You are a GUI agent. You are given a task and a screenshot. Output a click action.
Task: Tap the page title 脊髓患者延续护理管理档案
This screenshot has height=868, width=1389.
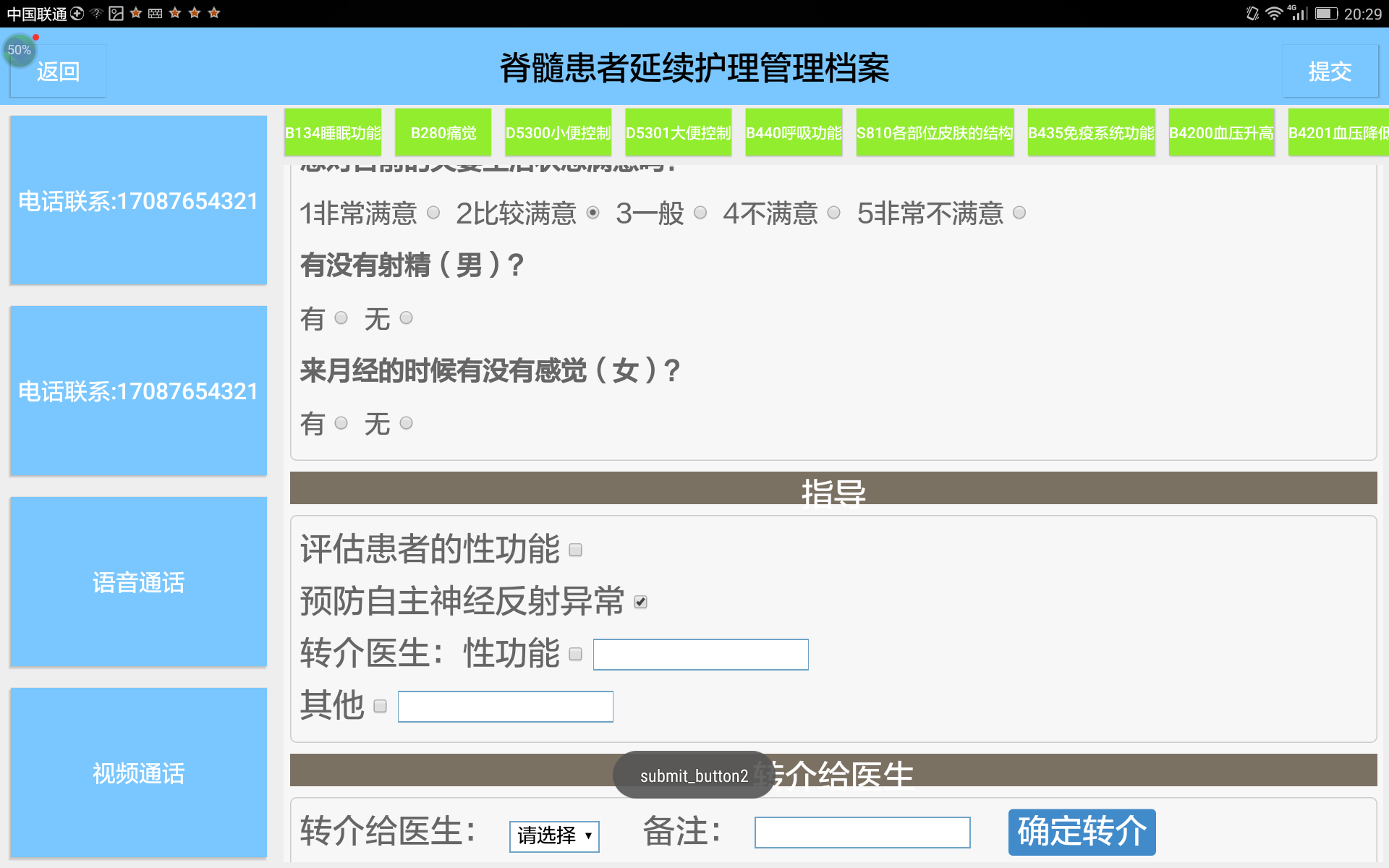[694, 68]
